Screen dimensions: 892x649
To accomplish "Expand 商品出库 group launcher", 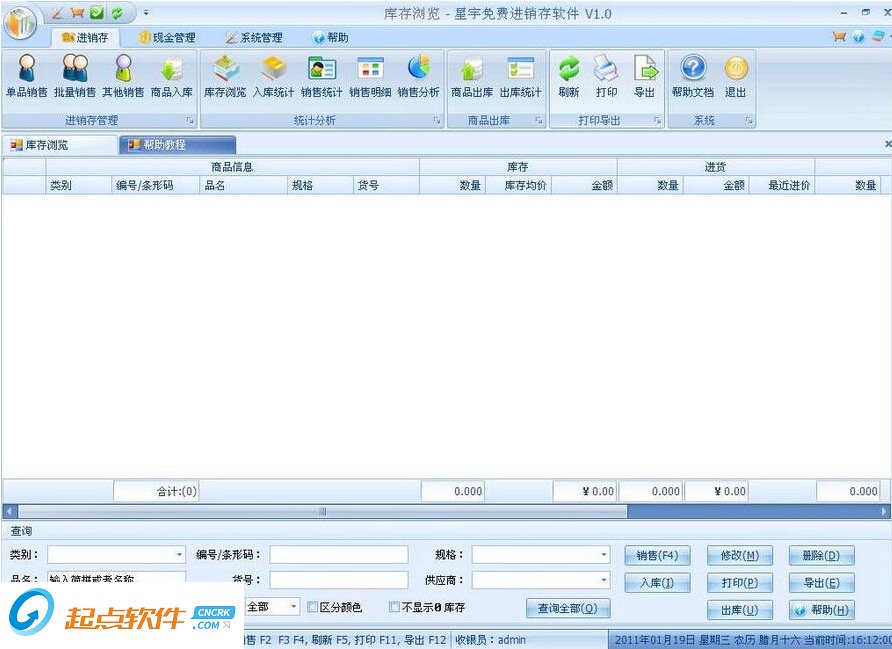I will [x=538, y=121].
